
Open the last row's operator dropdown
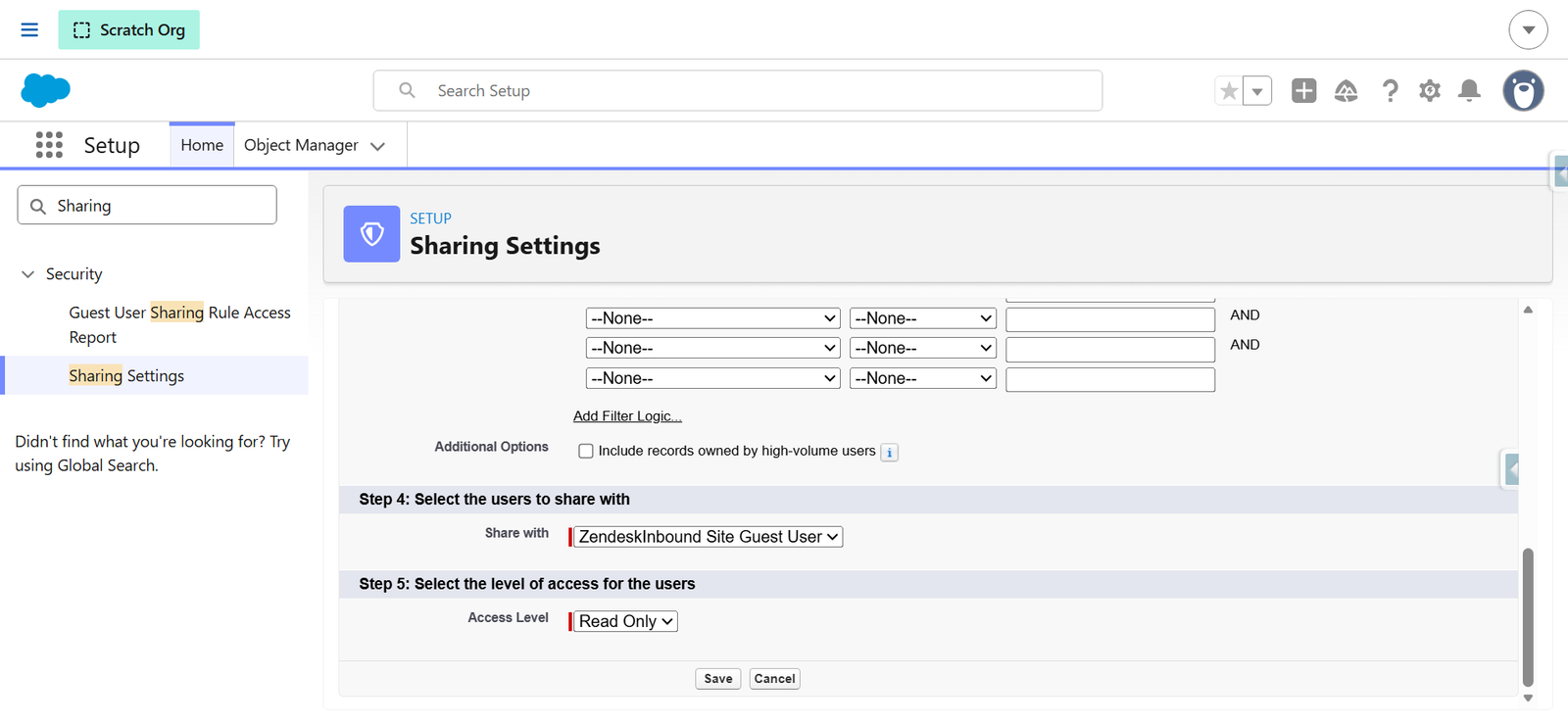[923, 378]
